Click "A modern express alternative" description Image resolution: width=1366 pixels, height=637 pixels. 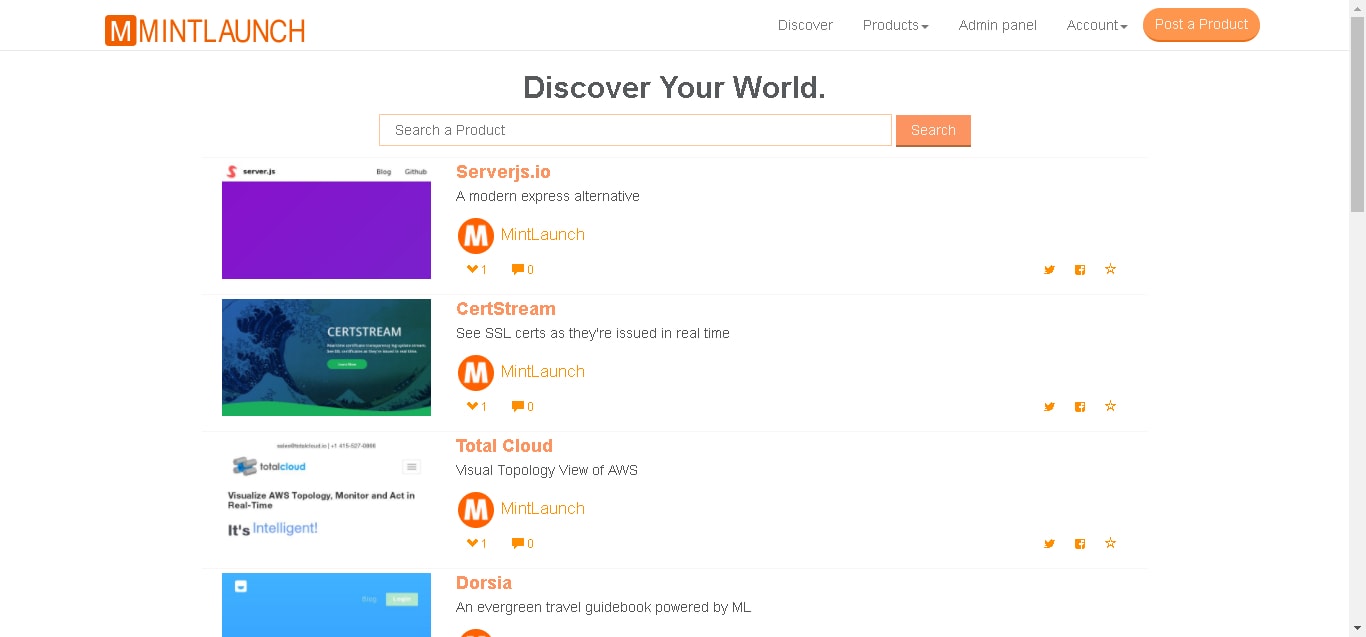tap(548, 196)
